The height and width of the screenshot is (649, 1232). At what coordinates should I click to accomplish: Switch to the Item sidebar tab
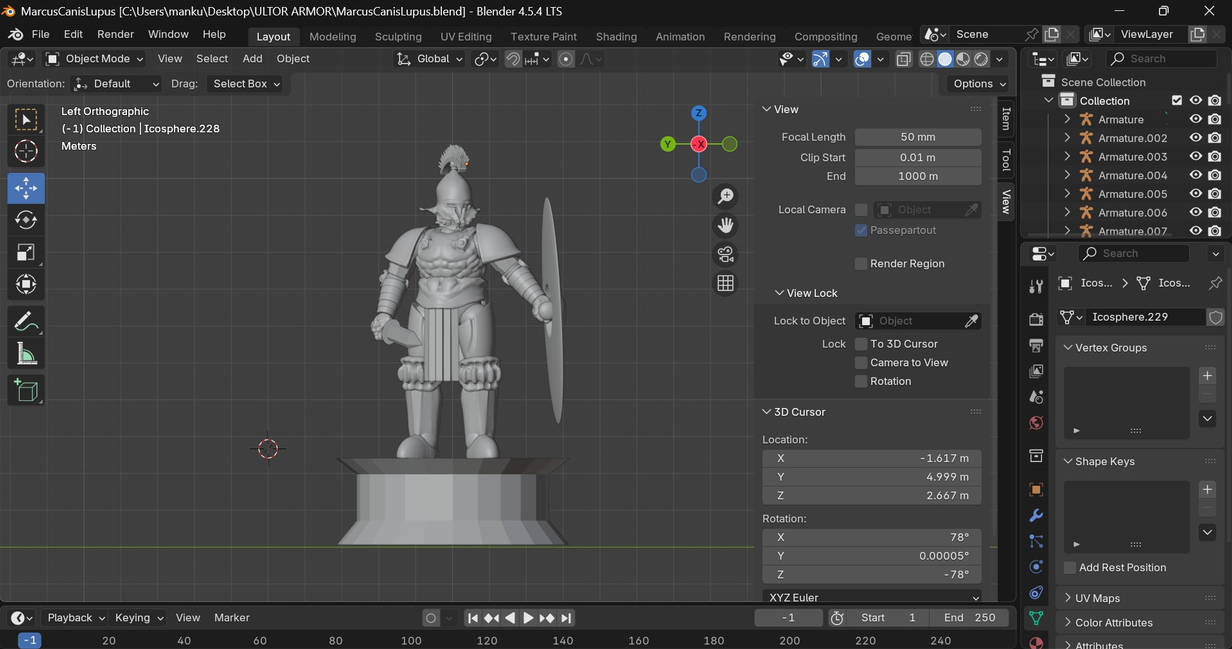point(1006,118)
